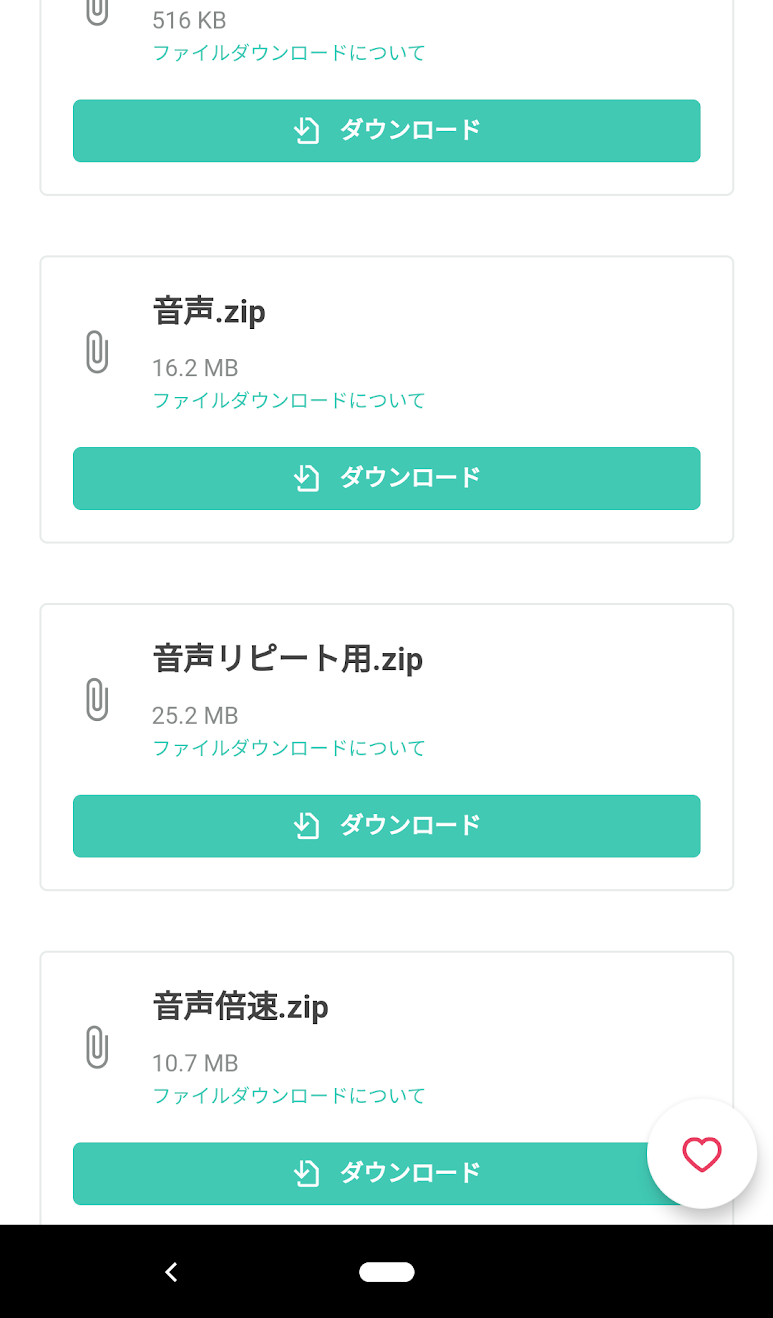
Task: Open ファイルダウンロードについて link under 10.7 MB
Action: click(289, 1096)
